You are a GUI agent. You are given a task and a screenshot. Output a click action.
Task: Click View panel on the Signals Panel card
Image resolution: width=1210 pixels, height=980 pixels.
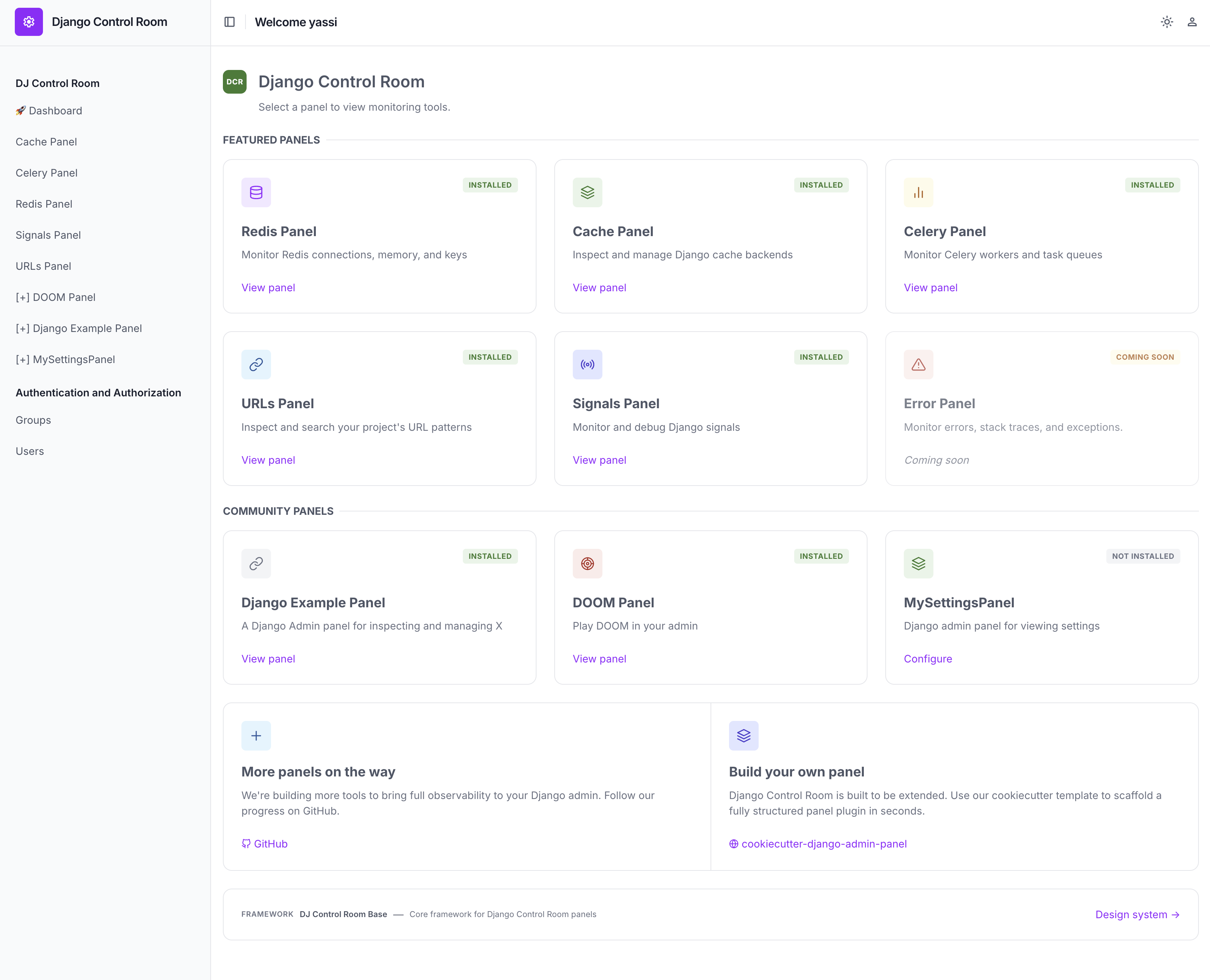[x=599, y=460]
